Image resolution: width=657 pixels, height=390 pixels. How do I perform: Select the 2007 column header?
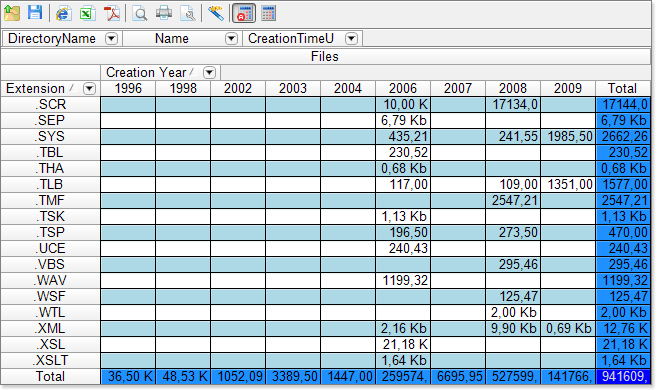click(458, 88)
